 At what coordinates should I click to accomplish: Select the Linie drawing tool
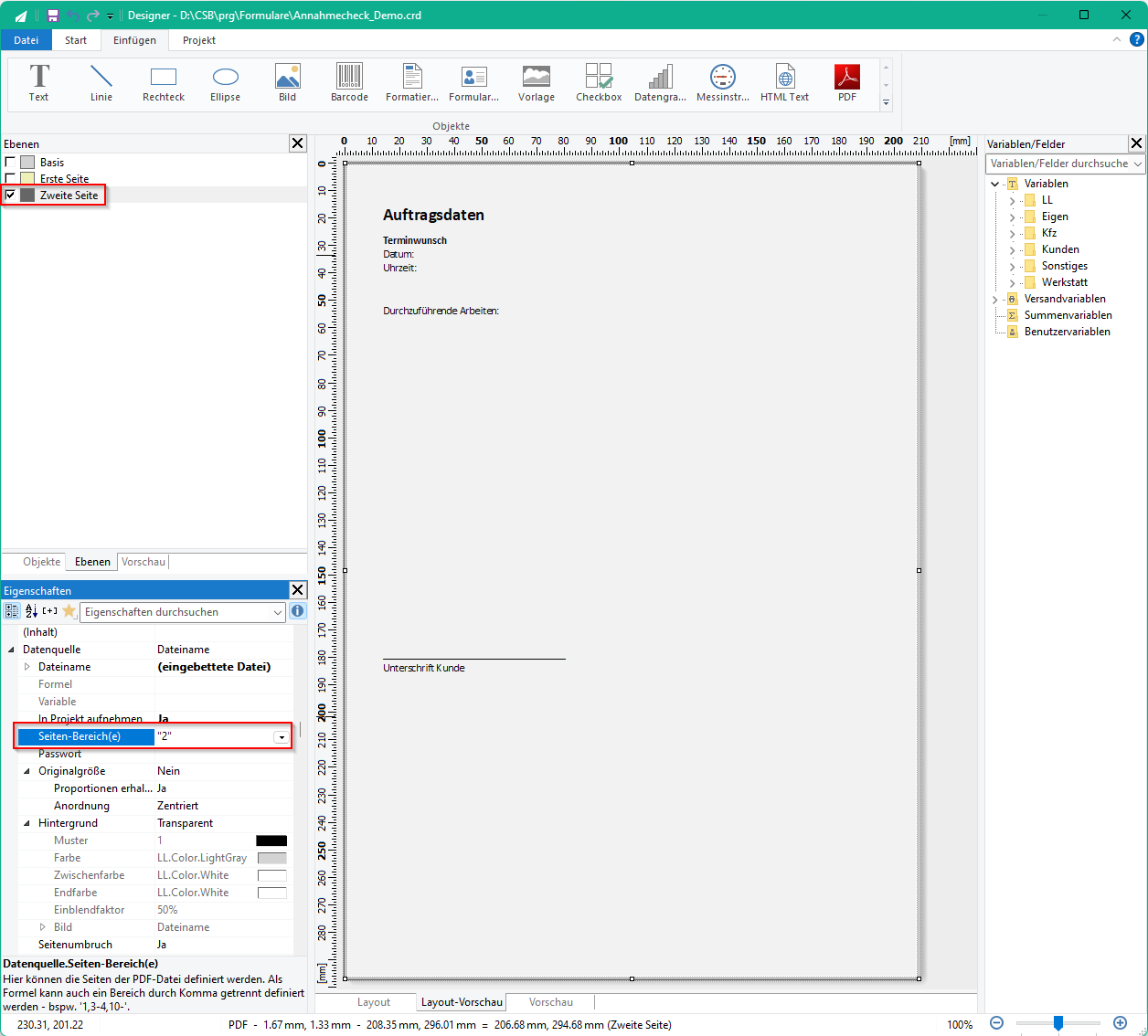point(101,83)
